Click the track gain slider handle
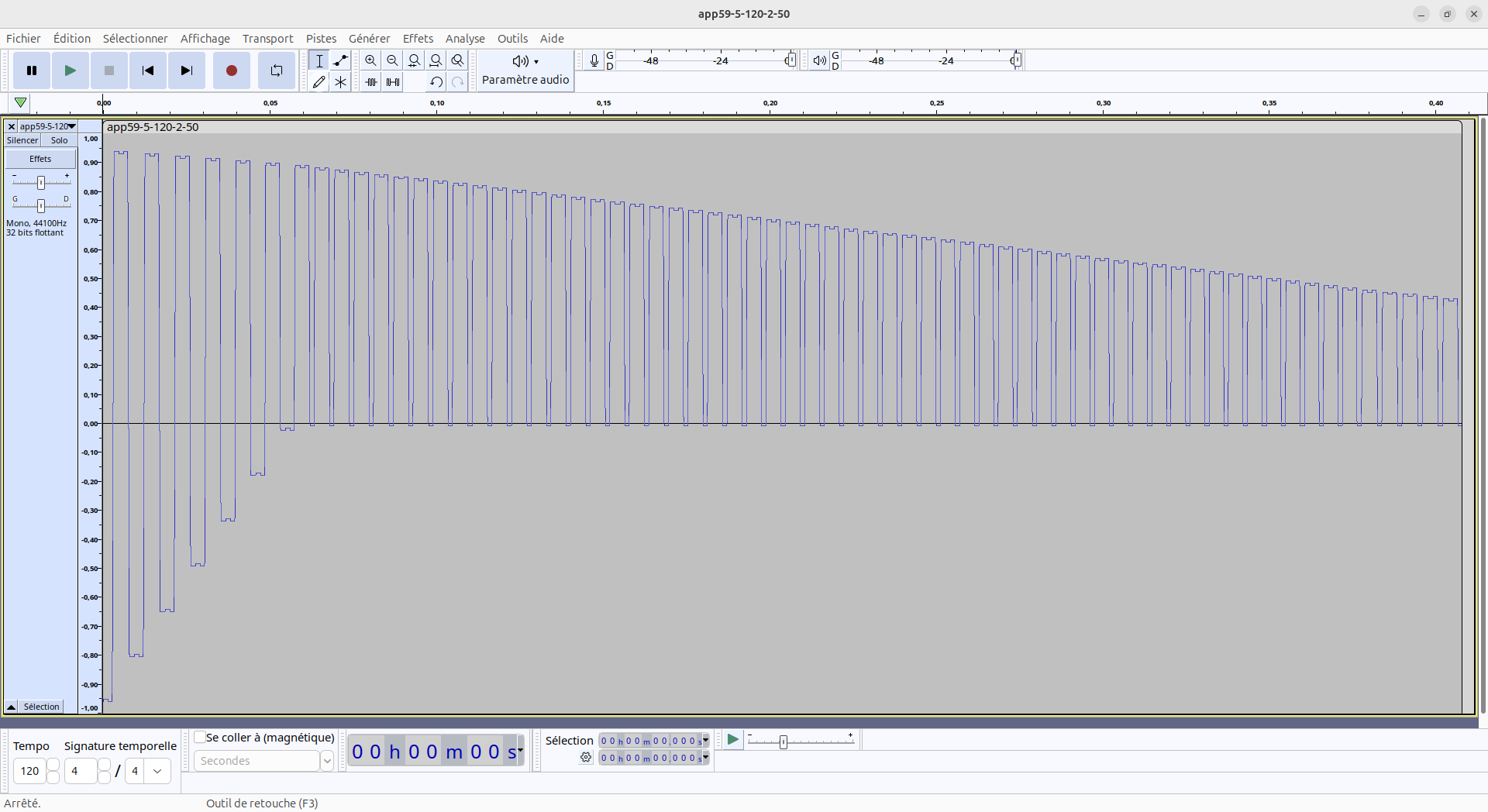Screen dimensions: 1488x812 [x=41, y=182]
